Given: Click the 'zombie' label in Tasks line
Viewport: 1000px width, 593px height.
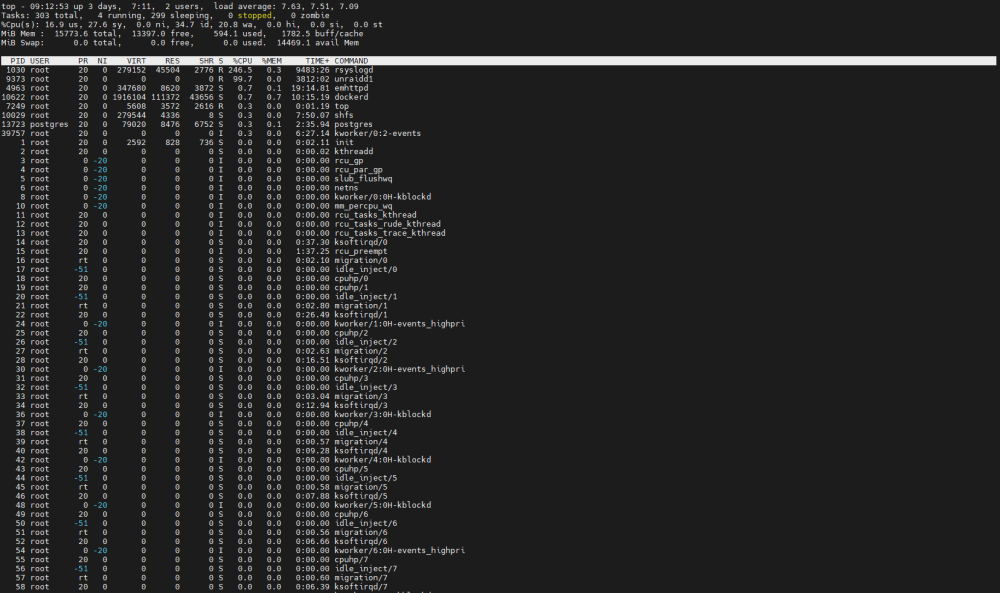Looking at the screenshot, I should (315, 15).
